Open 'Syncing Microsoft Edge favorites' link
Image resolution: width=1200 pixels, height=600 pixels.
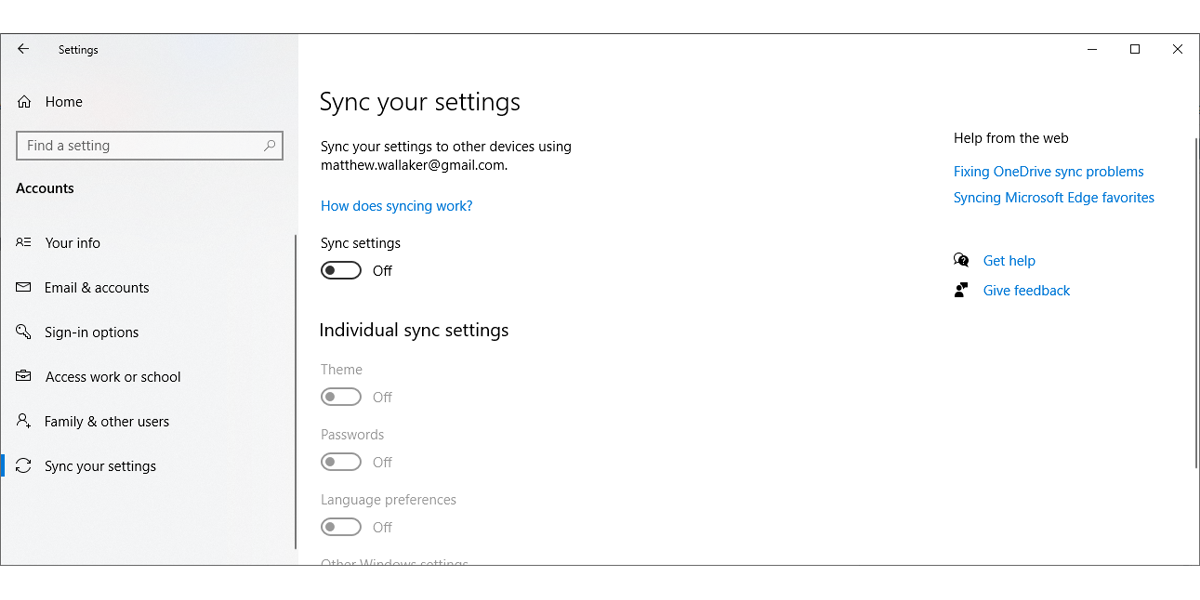pyautogui.click(x=1054, y=197)
